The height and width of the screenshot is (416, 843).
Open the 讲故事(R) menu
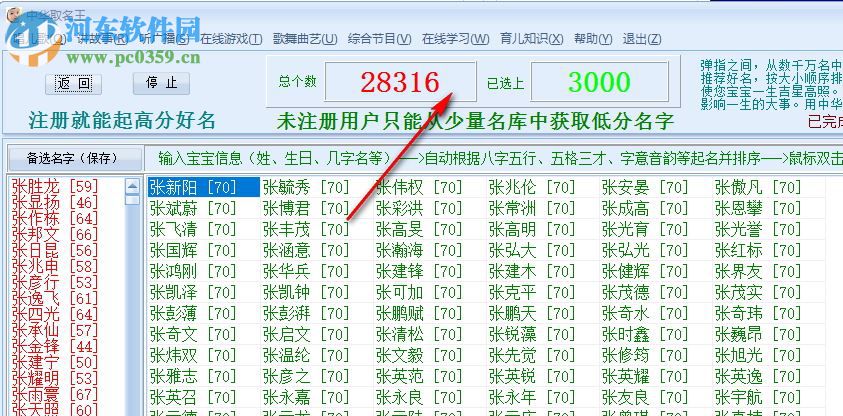pos(103,39)
